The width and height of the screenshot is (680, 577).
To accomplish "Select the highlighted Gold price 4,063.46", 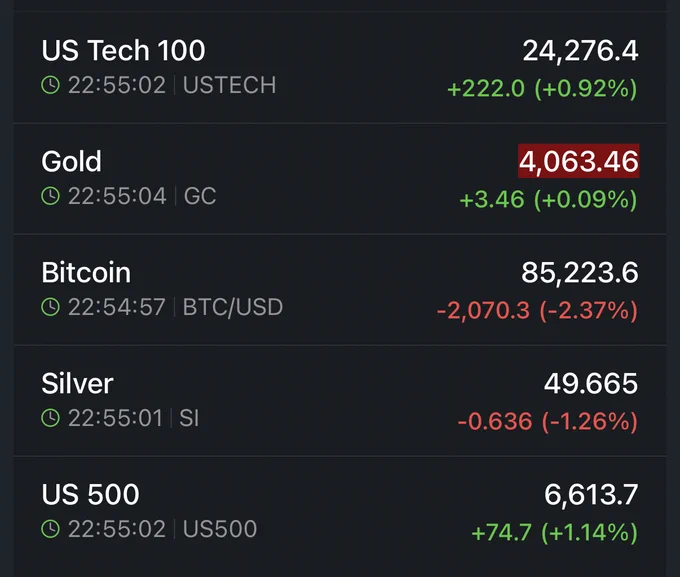I will click(x=579, y=161).
